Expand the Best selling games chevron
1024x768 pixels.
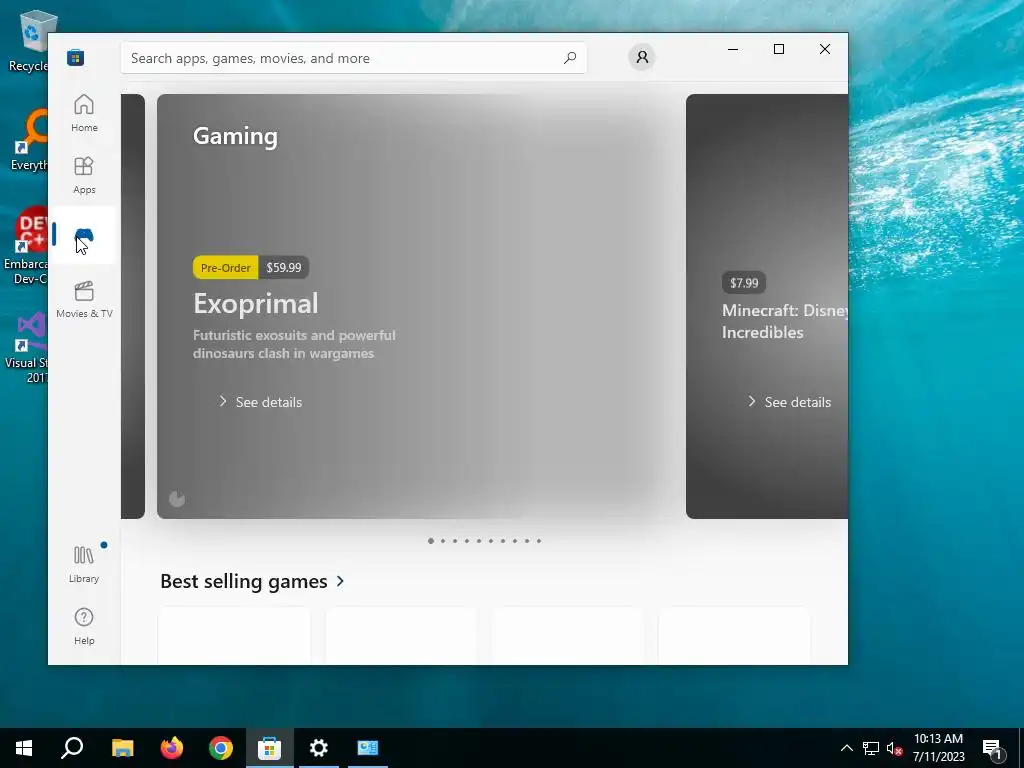340,581
